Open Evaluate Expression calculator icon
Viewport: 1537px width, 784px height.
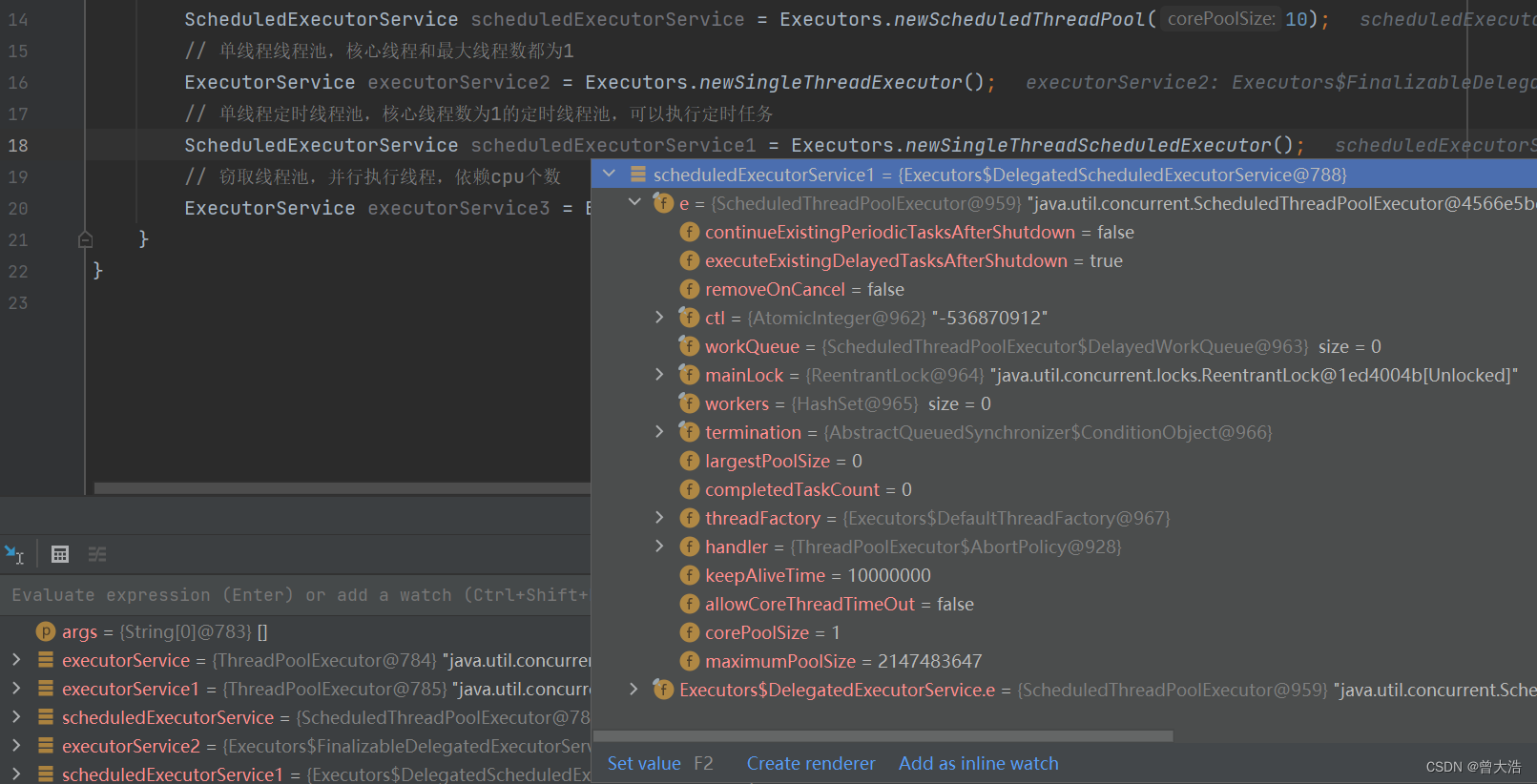coord(60,554)
